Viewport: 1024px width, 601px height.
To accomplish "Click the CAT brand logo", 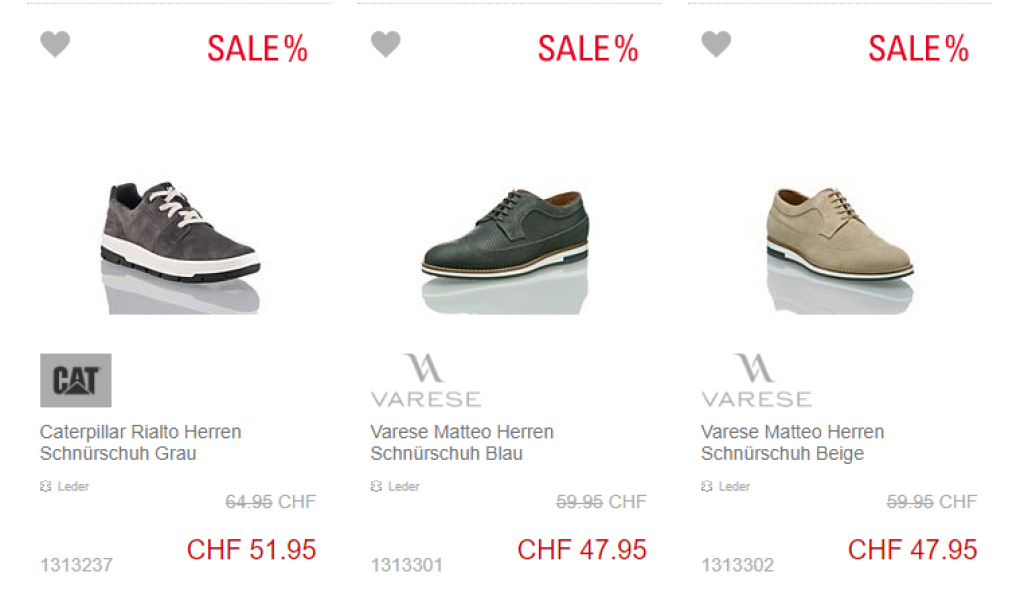I will point(76,380).
